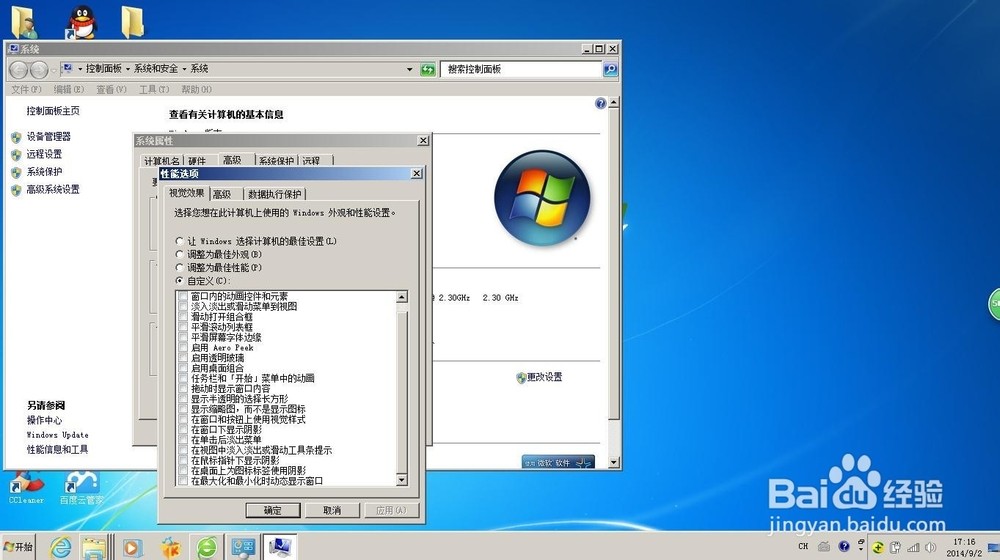Open the media player taskbar icon
1000x560 pixels.
click(x=132, y=547)
